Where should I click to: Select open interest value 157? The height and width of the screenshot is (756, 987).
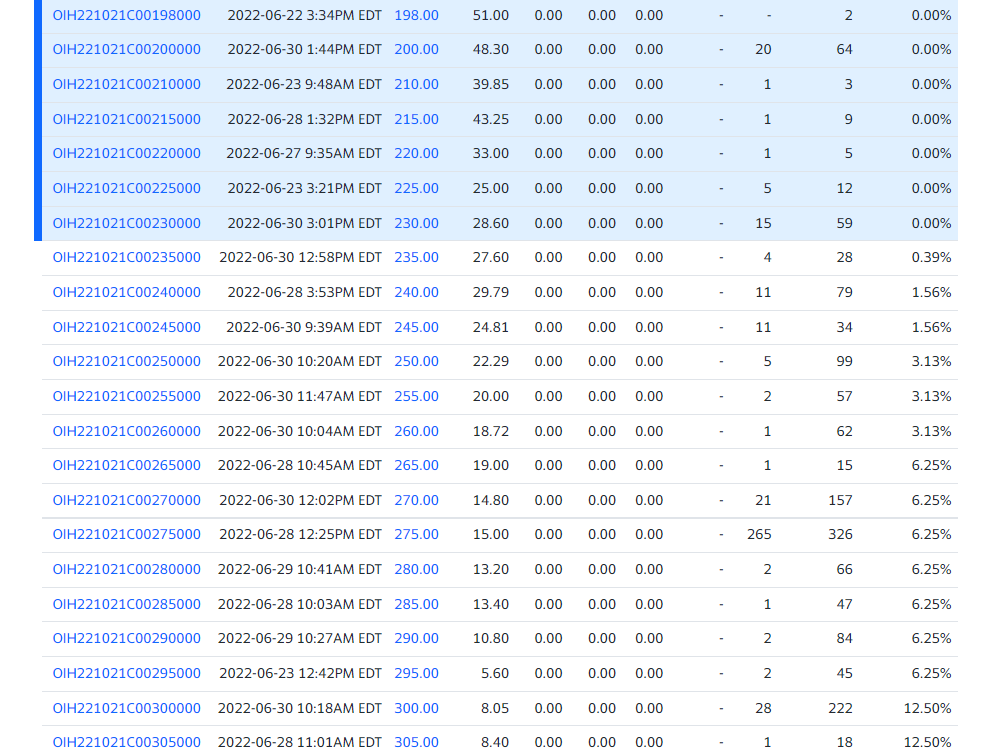[840, 500]
